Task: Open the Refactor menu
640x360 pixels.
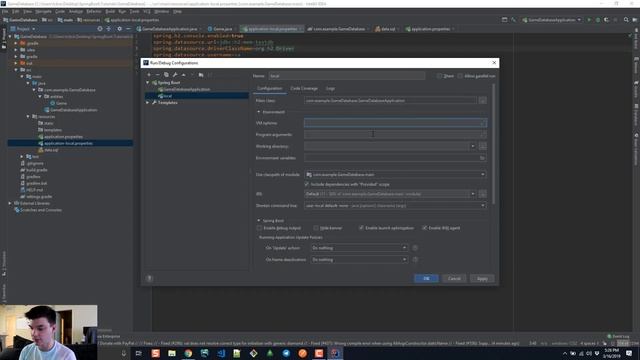Action: click(x=93, y=11)
